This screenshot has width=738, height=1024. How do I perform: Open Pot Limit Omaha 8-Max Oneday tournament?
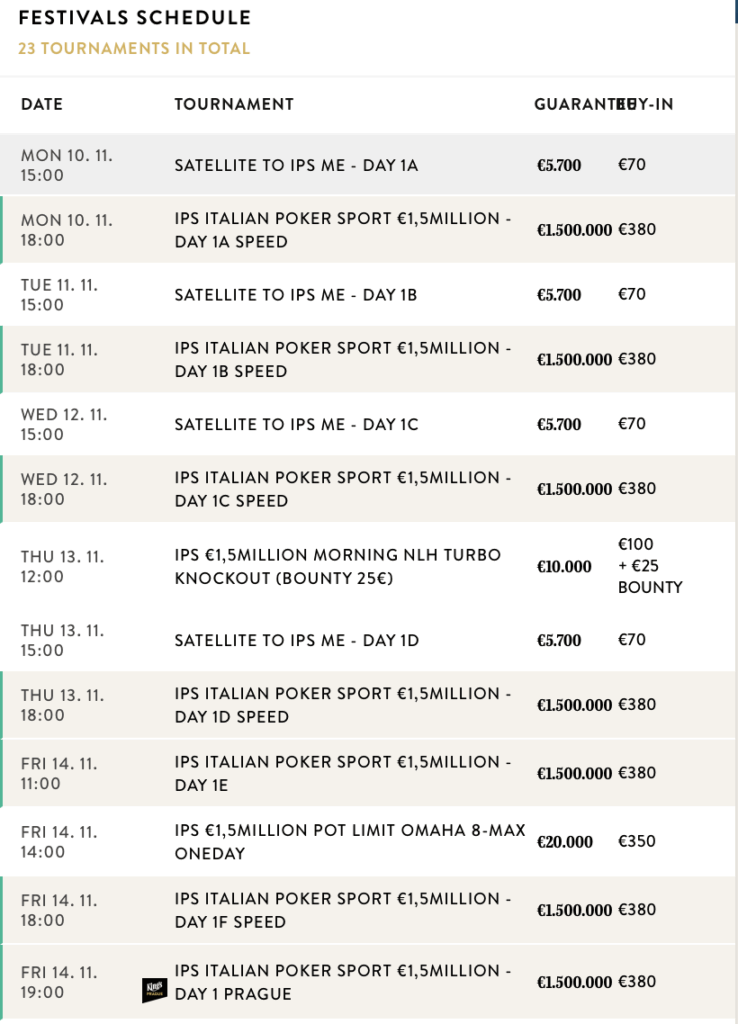[x=349, y=841]
